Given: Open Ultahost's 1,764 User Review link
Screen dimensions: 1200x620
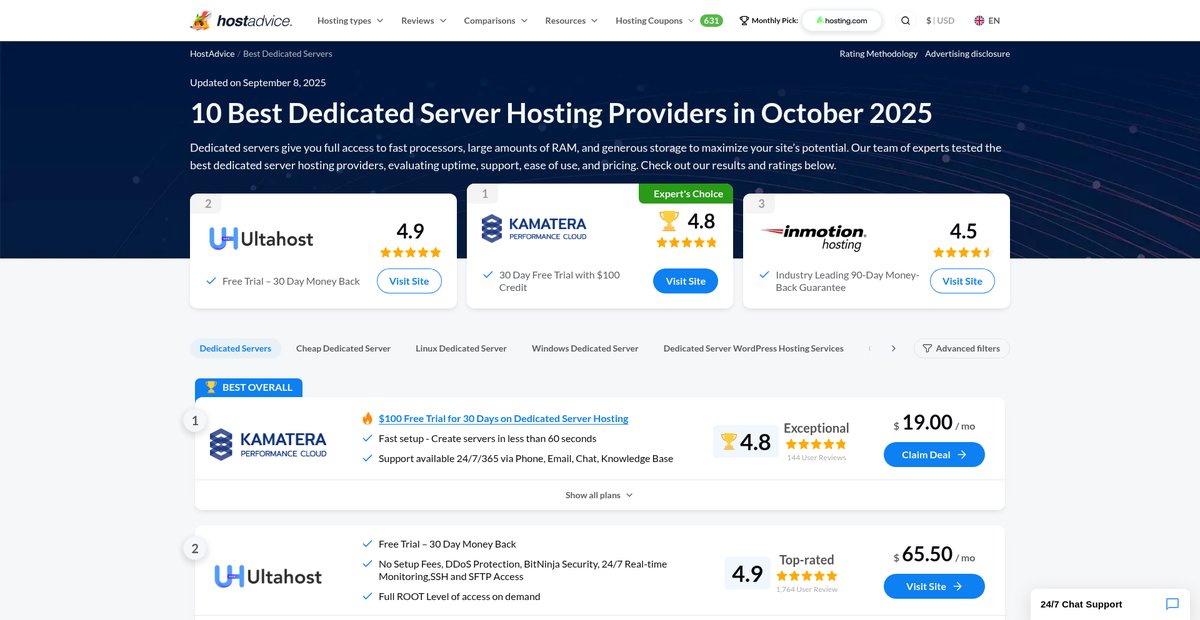Looking at the screenshot, I should point(807,589).
